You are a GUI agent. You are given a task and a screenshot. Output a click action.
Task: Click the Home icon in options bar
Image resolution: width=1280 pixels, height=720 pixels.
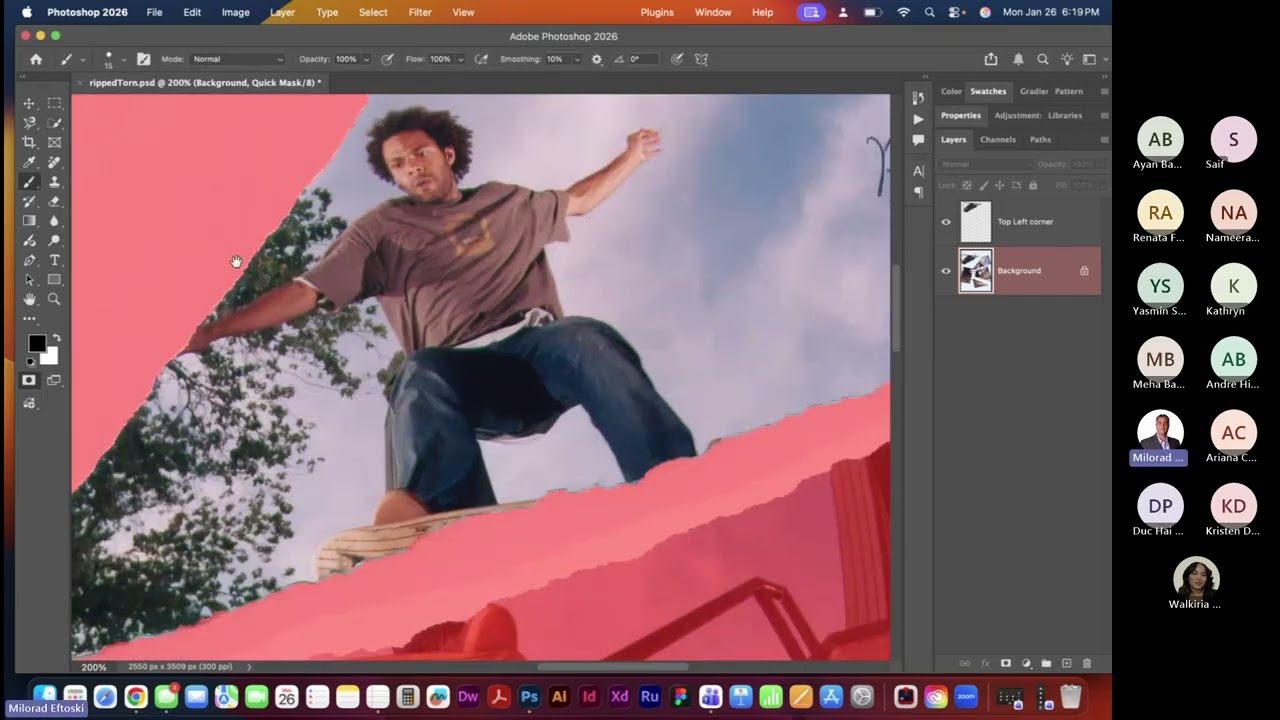tap(36, 59)
